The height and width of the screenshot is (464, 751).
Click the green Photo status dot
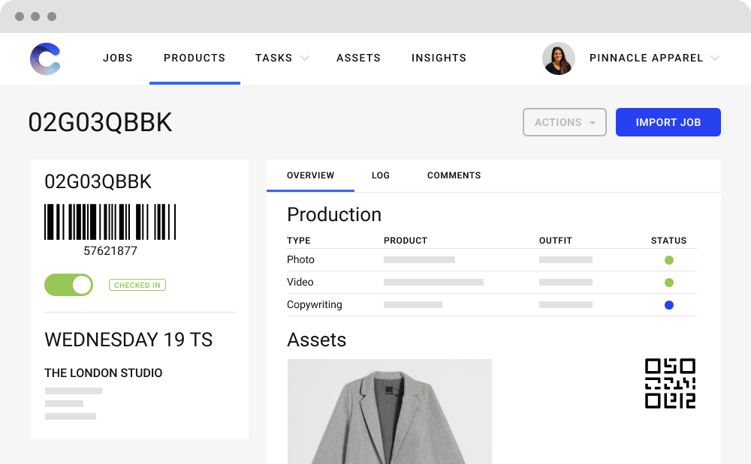pos(669,260)
